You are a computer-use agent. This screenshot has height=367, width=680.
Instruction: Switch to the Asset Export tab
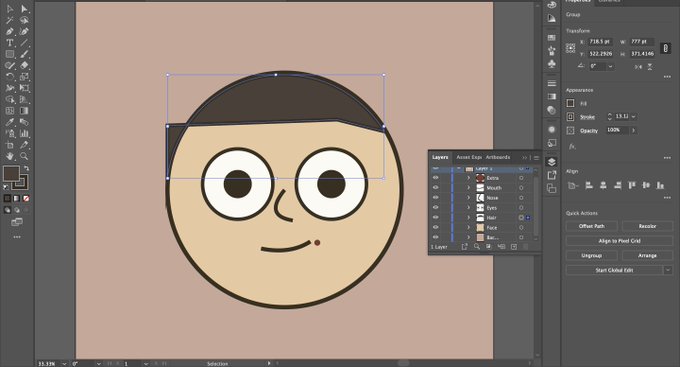[x=469, y=157]
